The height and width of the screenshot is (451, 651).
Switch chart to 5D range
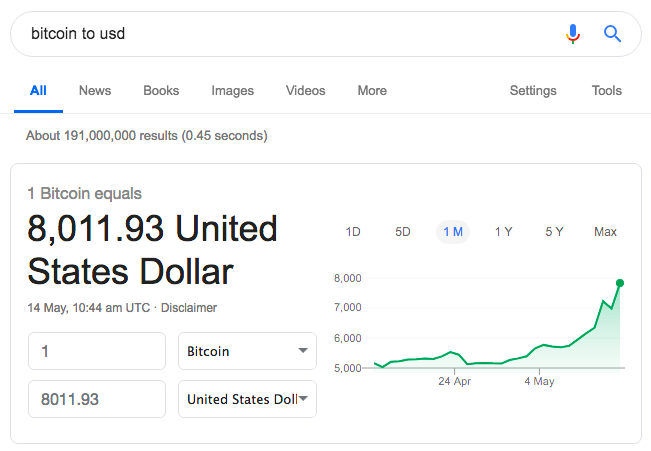(403, 232)
